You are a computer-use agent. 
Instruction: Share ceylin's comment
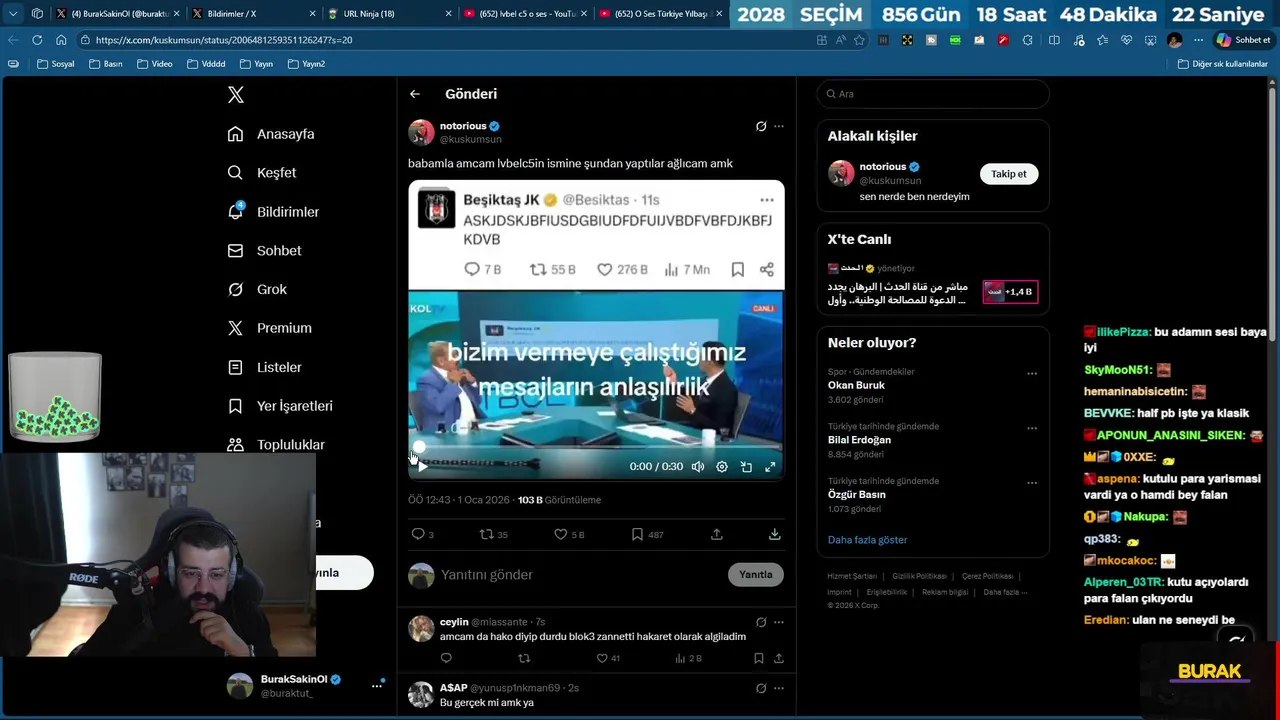(779, 658)
